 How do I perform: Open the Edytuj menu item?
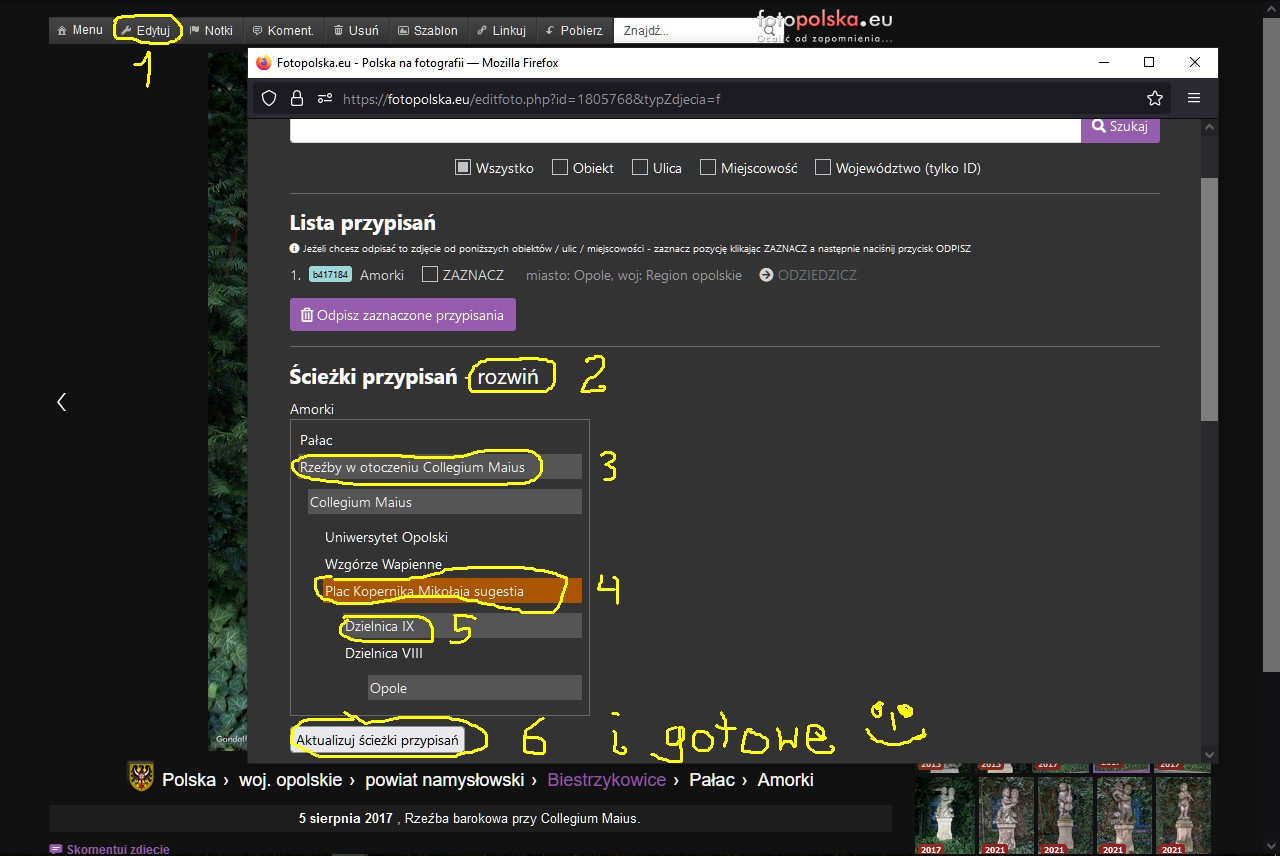145,30
